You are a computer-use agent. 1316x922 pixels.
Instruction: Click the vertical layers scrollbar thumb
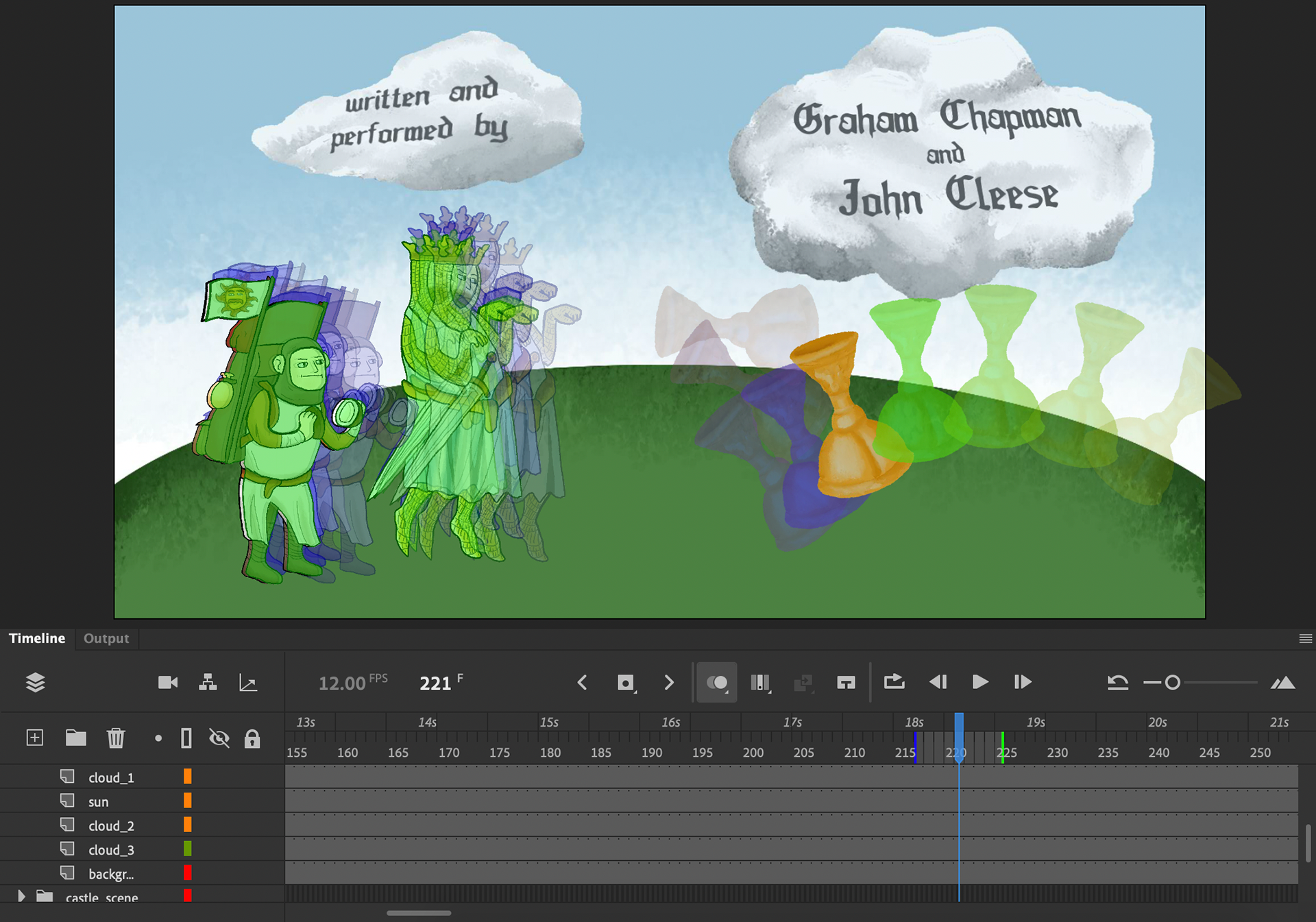pos(1308,842)
